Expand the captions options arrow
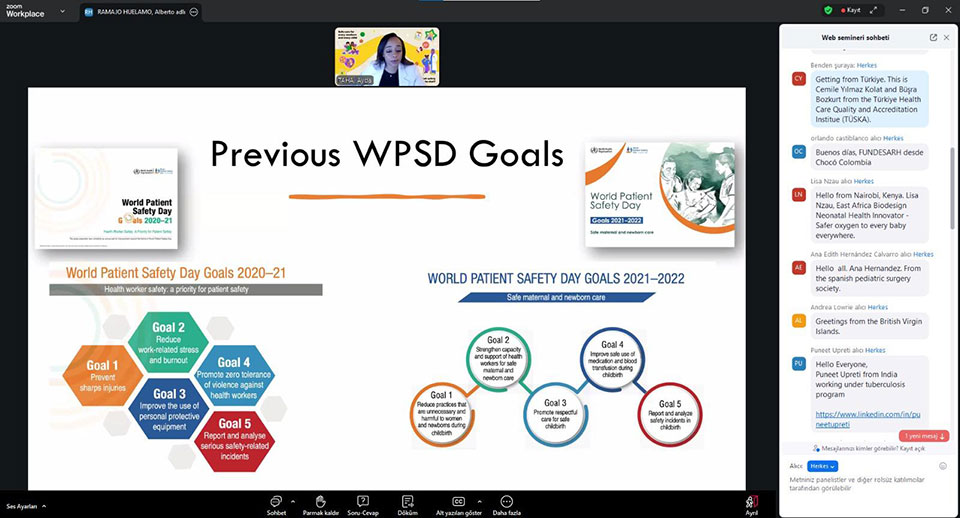 coord(479,500)
